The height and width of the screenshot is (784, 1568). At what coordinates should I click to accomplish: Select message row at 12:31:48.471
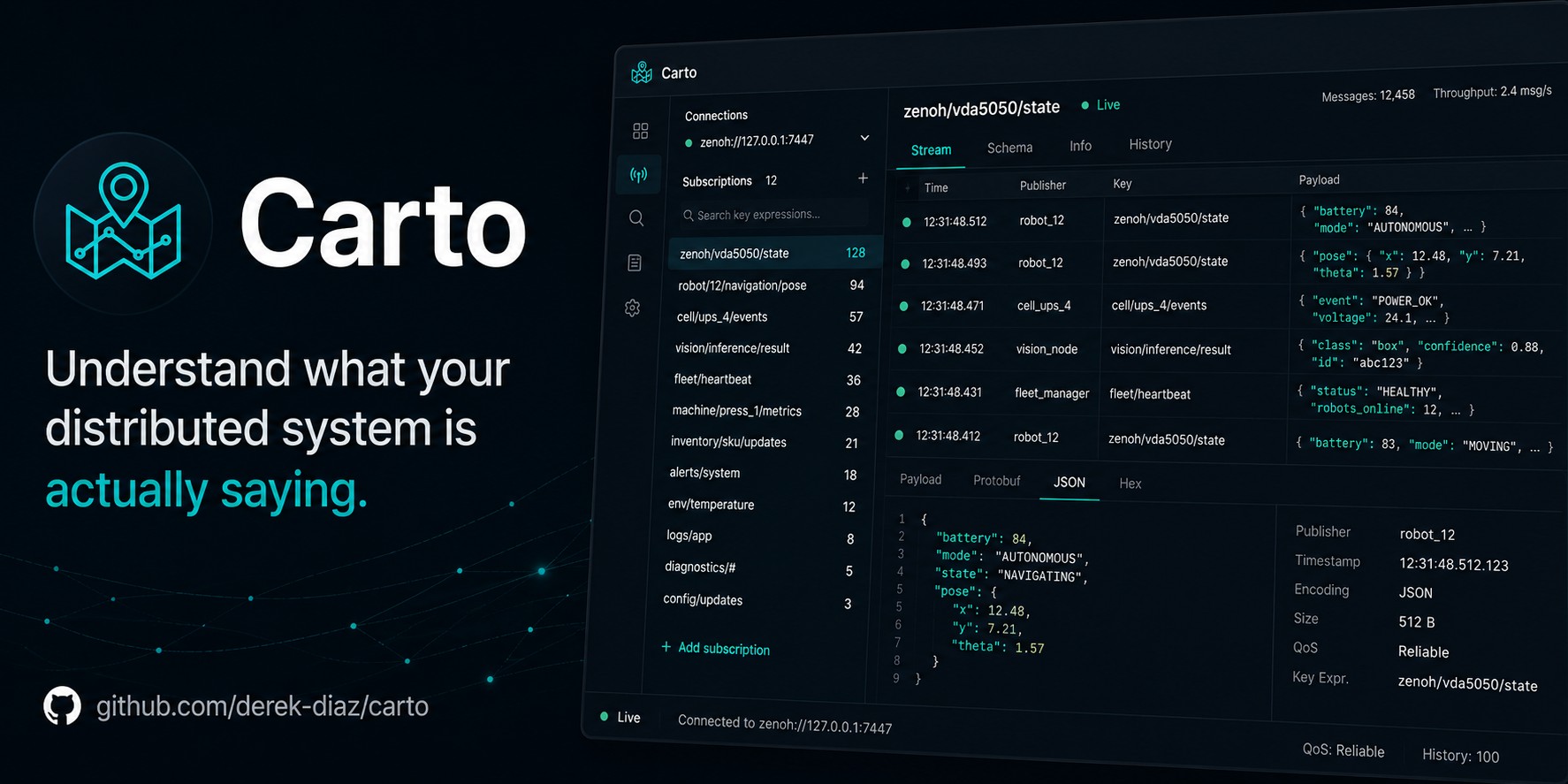tap(1228, 306)
